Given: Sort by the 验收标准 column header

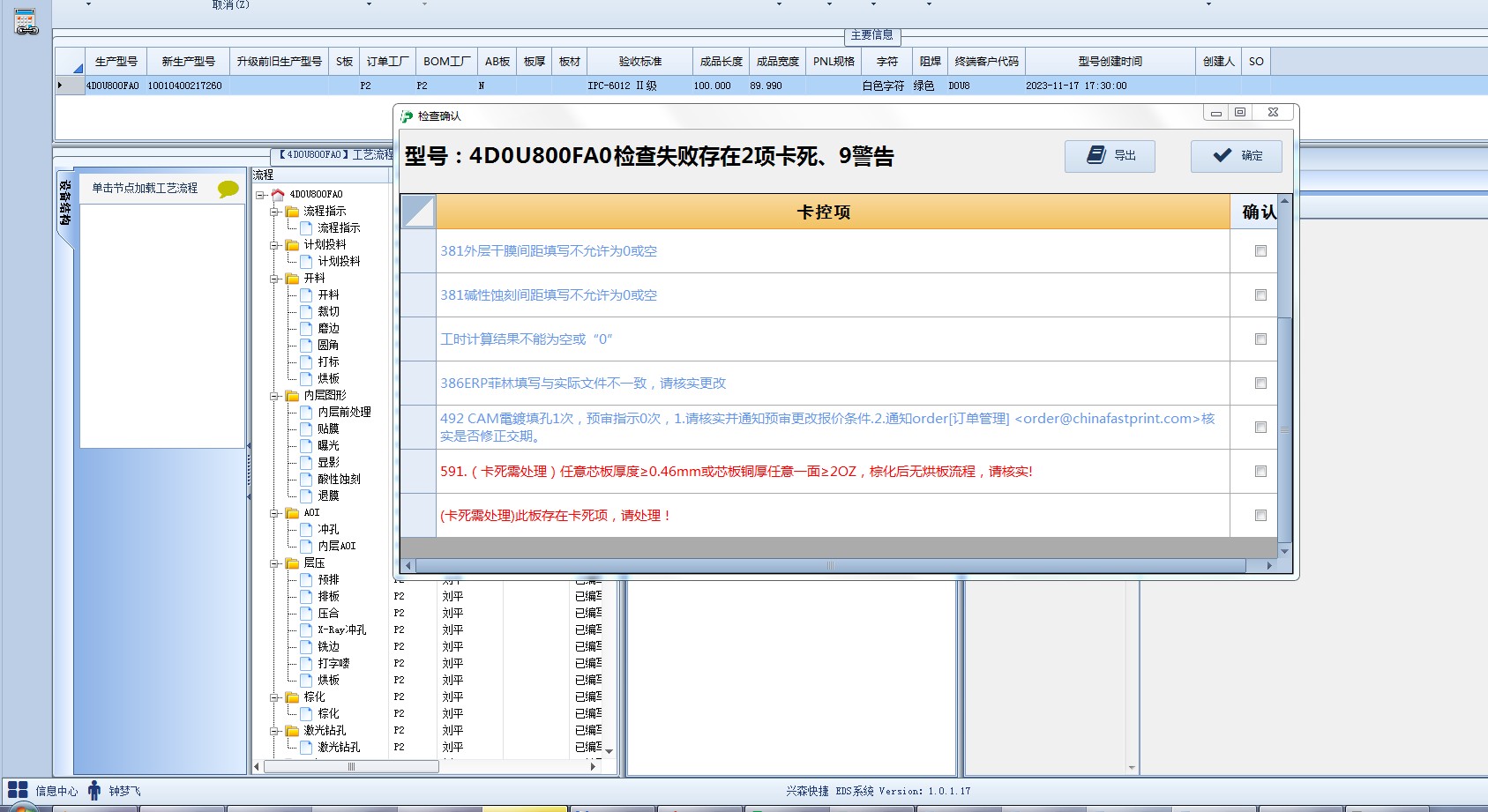Looking at the screenshot, I should coord(639,62).
